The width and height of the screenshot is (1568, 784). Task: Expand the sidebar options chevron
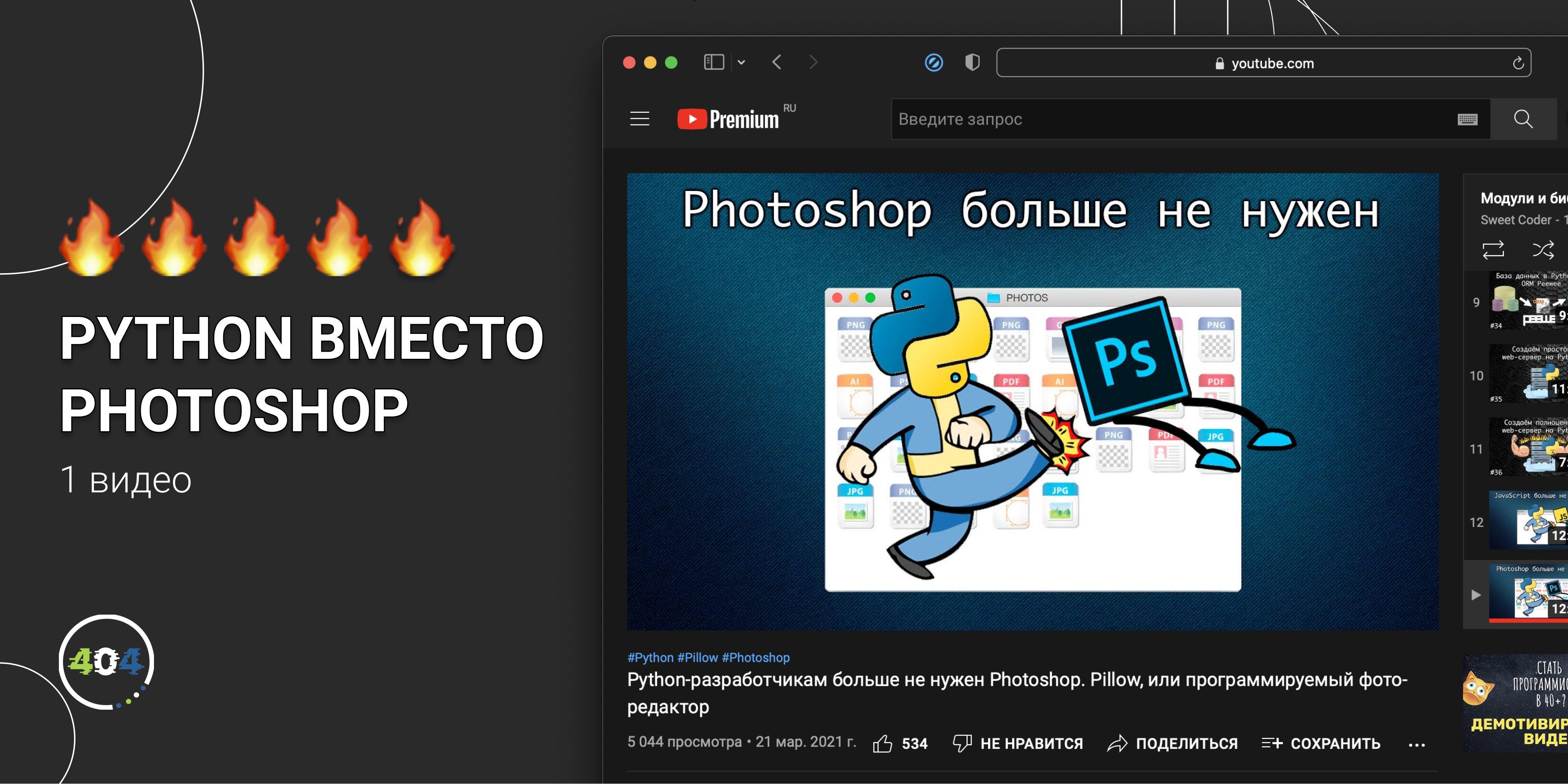(x=742, y=62)
